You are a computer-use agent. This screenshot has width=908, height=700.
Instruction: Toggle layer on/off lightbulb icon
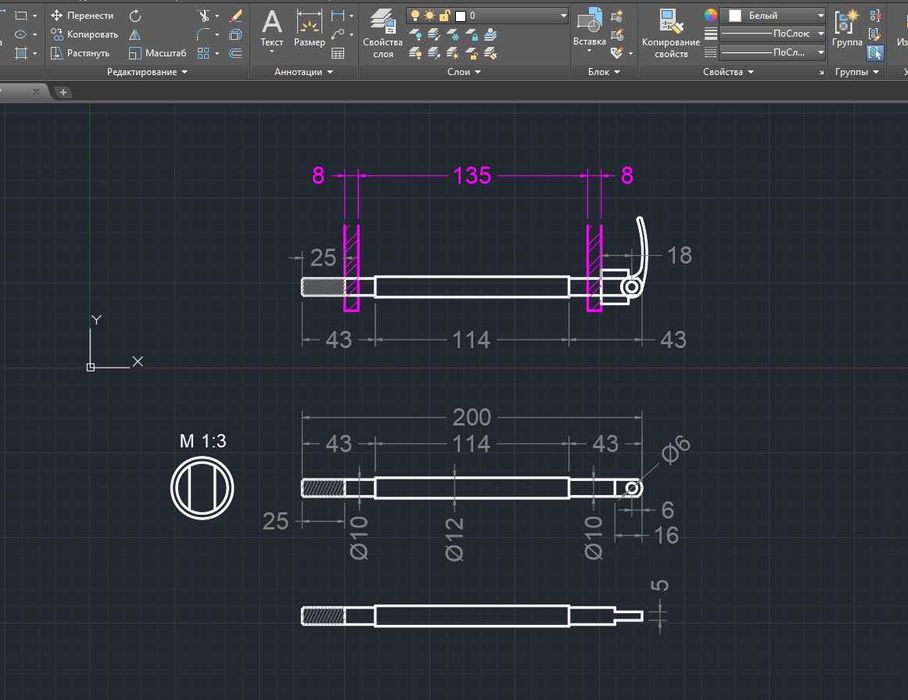(x=415, y=16)
